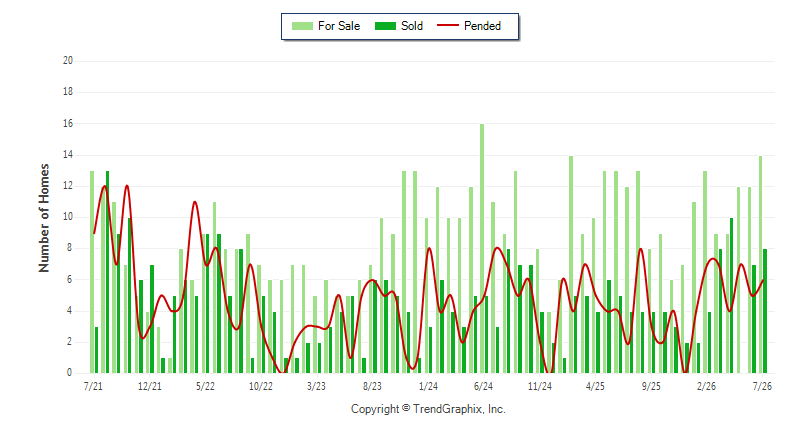Click the Copyright TrendGraphix, Inc. text
The width and height of the screenshot is (800, 434).
[428, 409]
